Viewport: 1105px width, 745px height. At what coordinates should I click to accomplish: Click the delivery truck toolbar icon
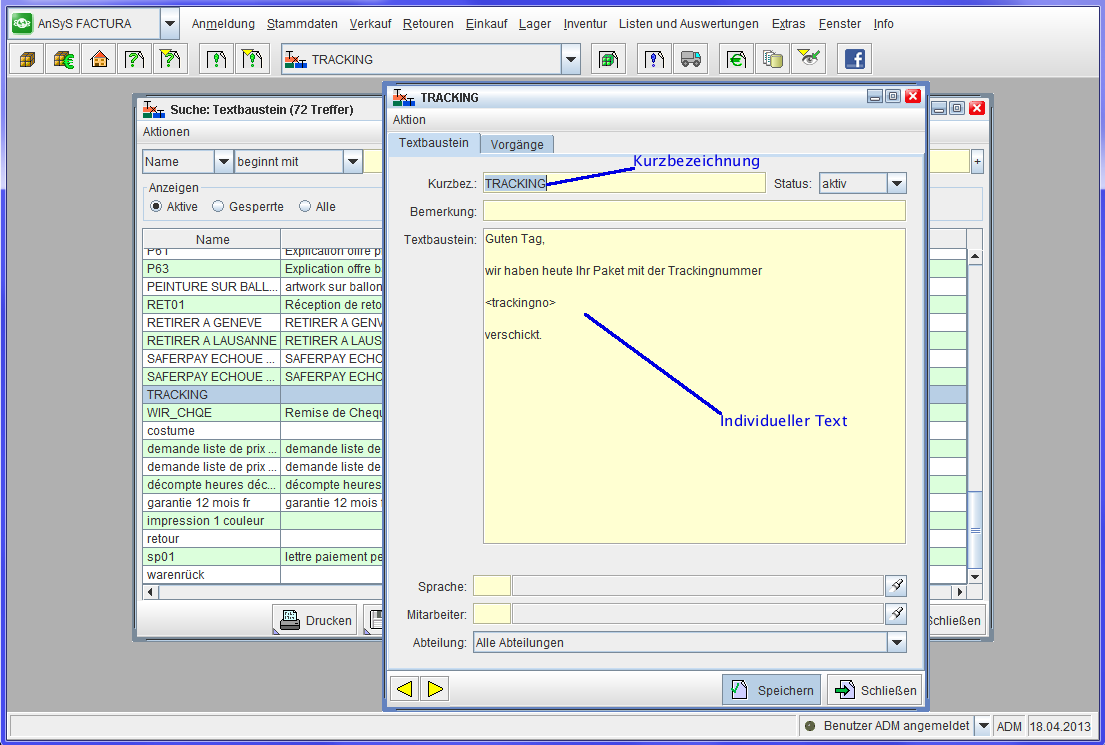pyautogui.click(x=690, y=60)
